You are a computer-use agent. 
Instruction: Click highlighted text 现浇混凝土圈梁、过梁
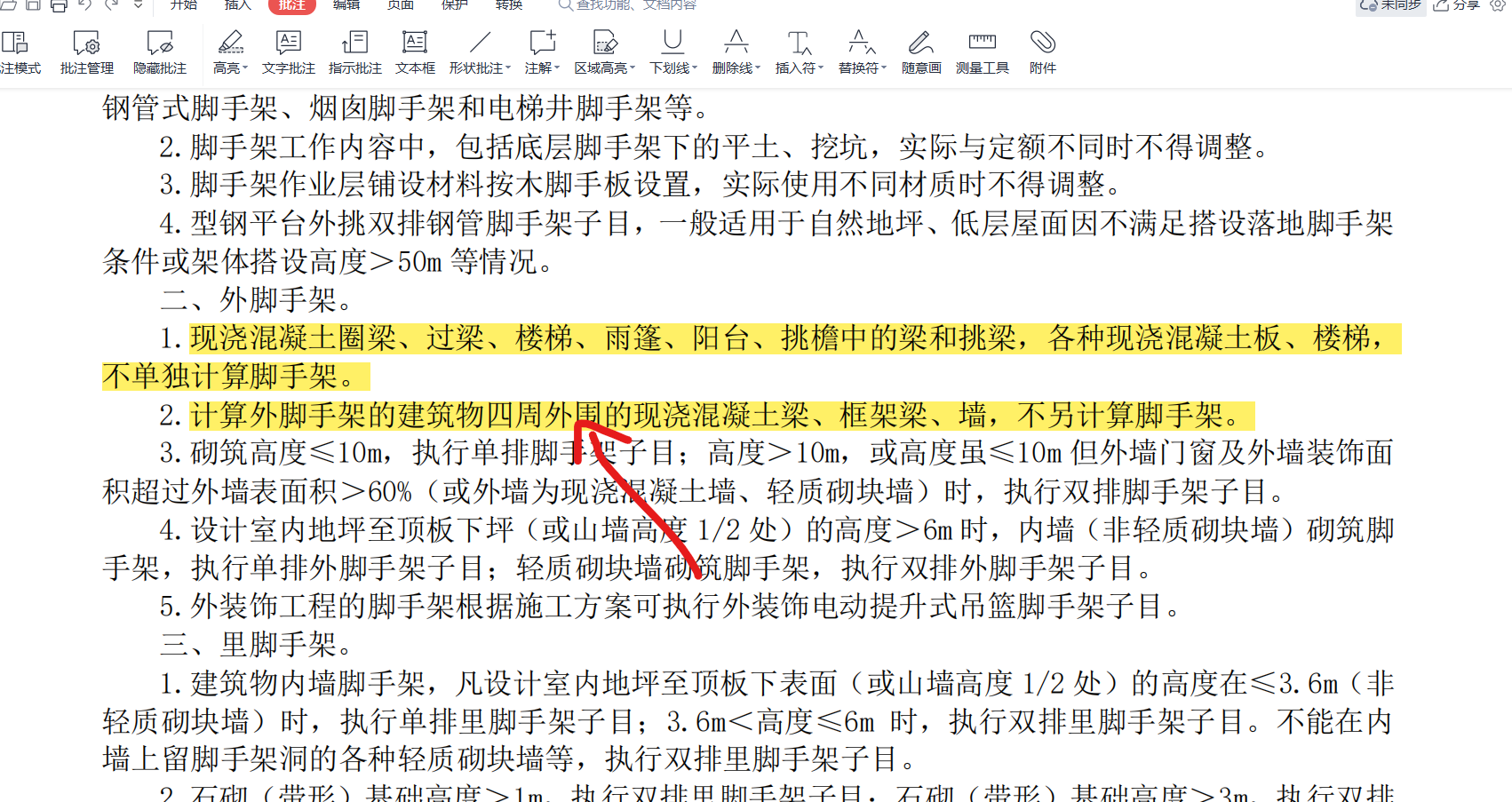pos(337,337)
